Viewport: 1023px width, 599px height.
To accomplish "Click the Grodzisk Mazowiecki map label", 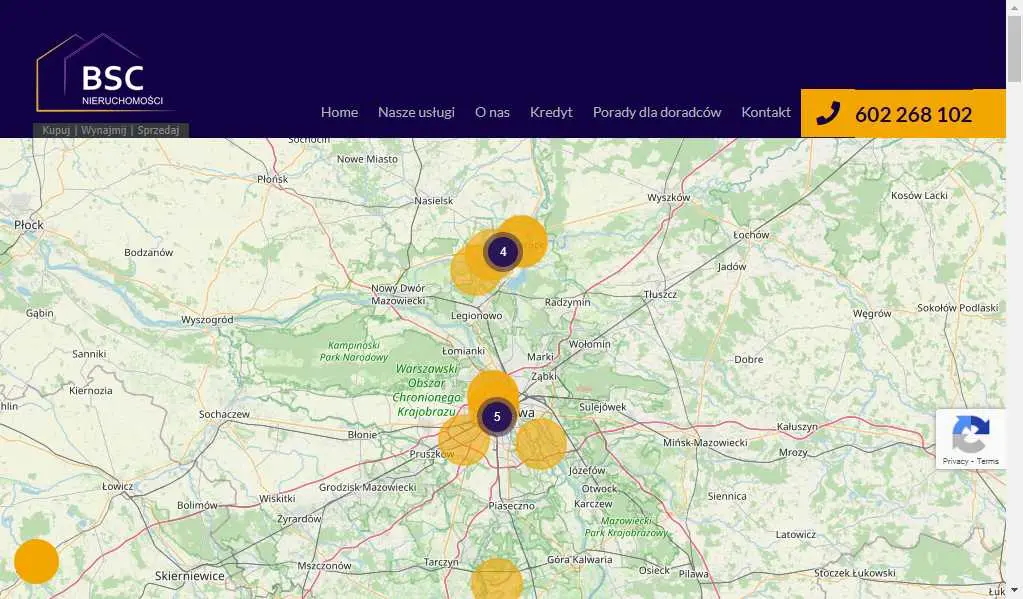I will tap(367, 487).
